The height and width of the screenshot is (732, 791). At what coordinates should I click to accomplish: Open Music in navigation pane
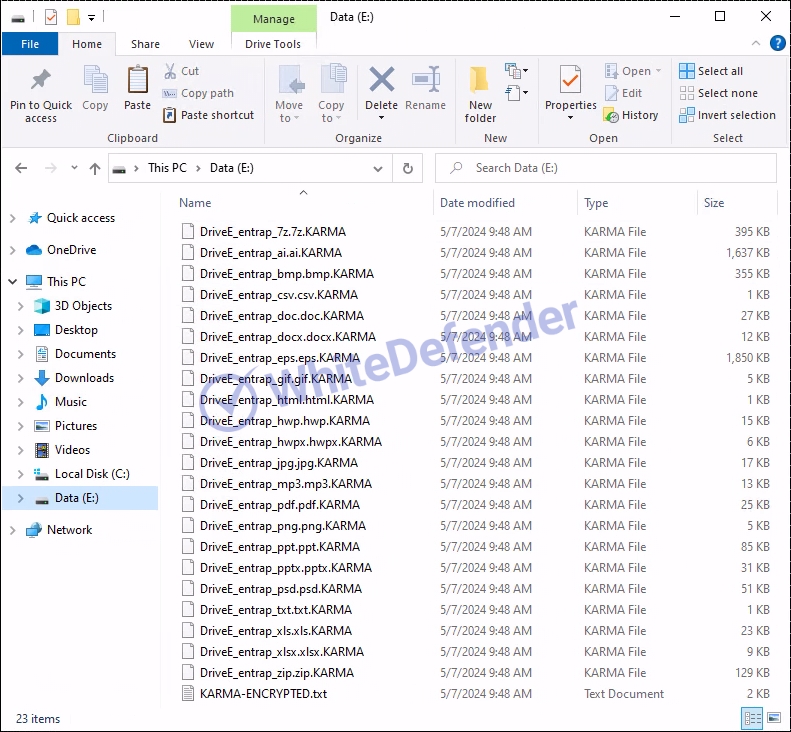[x=71, y=402]
